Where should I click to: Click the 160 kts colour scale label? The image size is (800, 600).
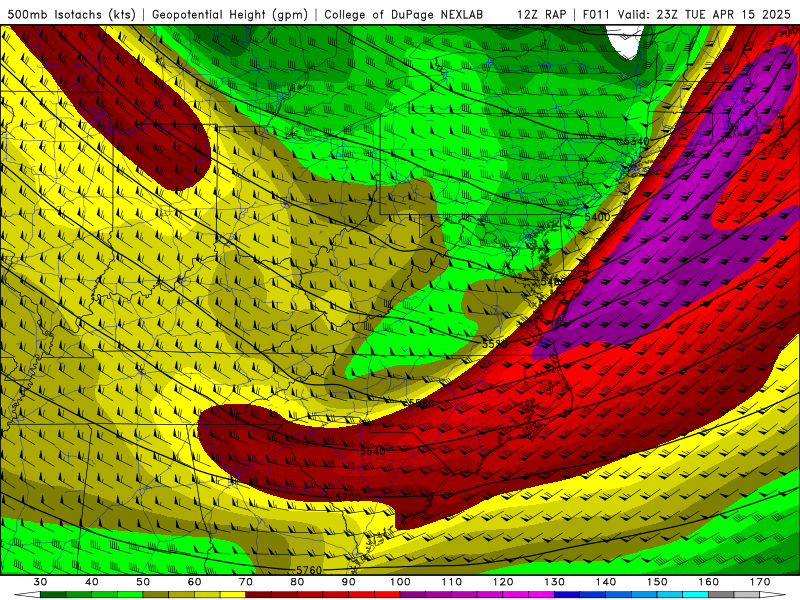click(x=709, y=582)
